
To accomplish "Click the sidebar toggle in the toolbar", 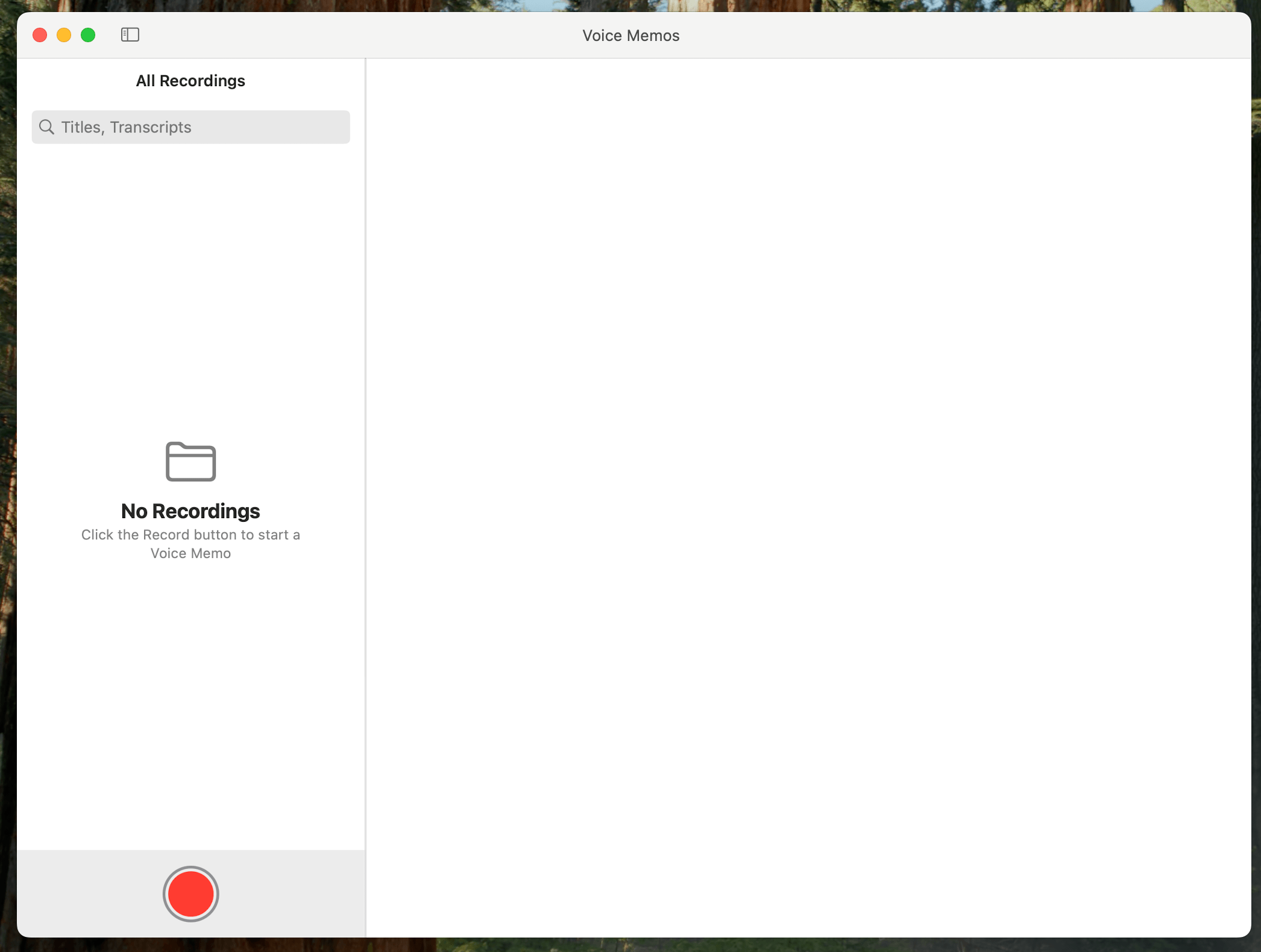I will click(x=130, y=34).
